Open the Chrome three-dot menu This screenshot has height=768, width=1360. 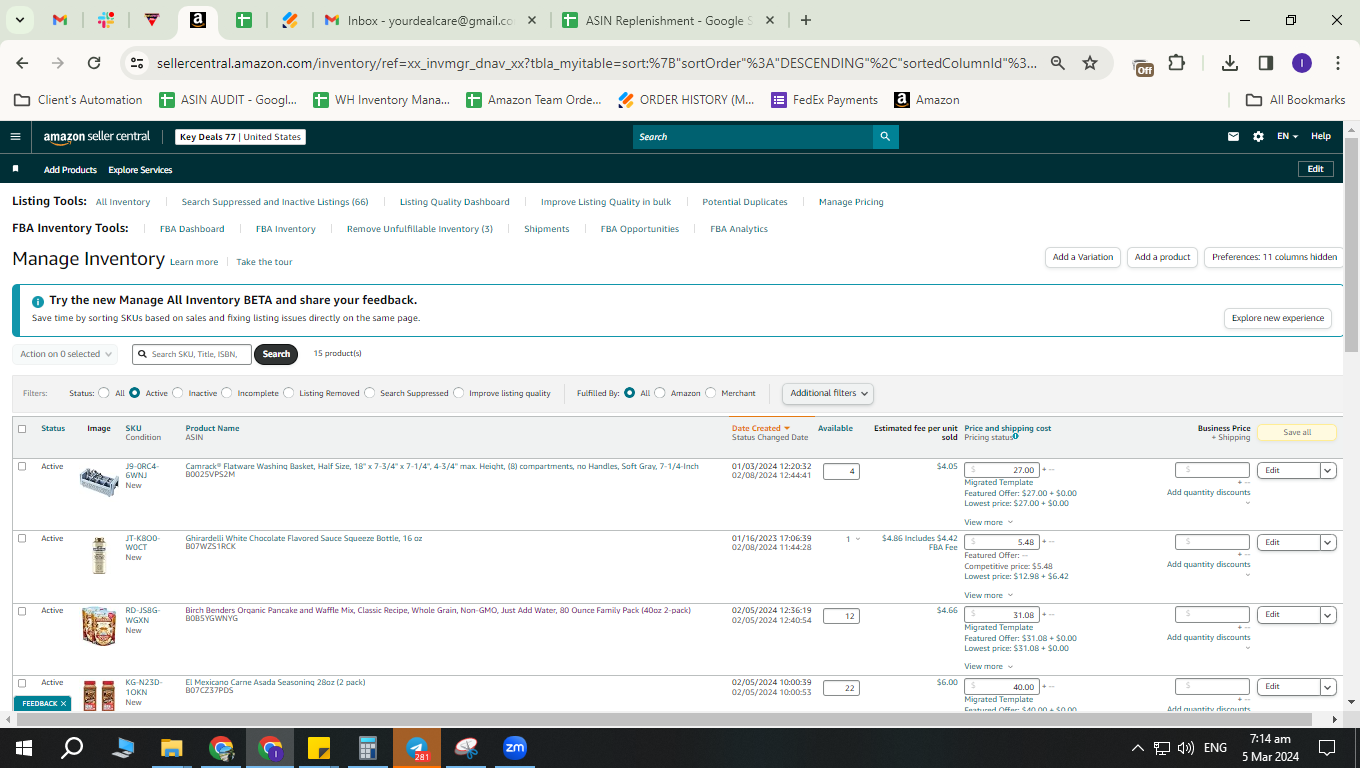click(x=1338, y=63)
